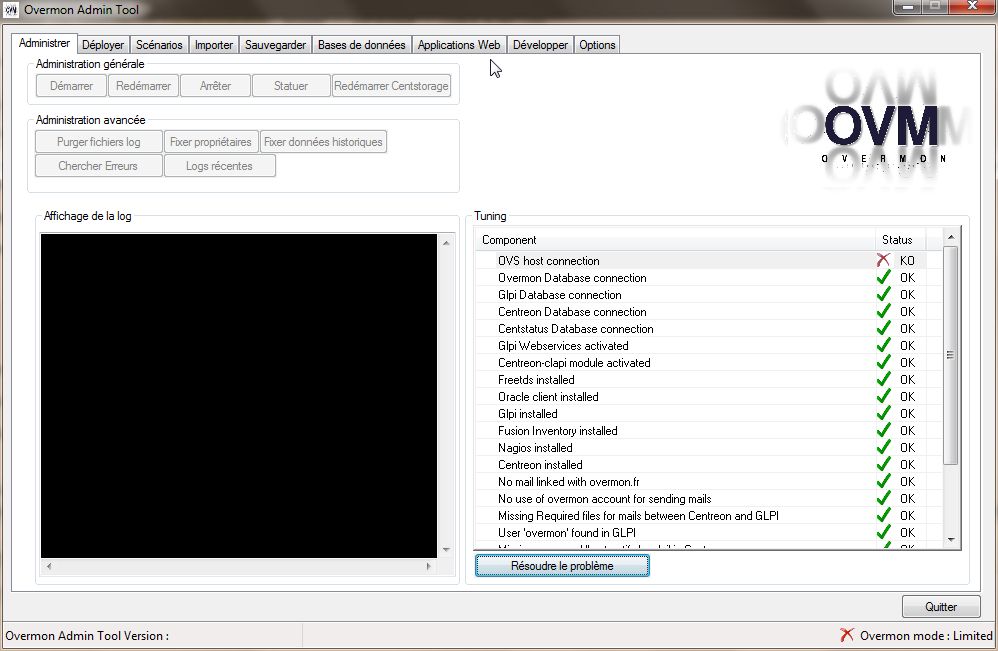
Task: Click log display scroll left arrow
Action: click(x=48, y=566)
